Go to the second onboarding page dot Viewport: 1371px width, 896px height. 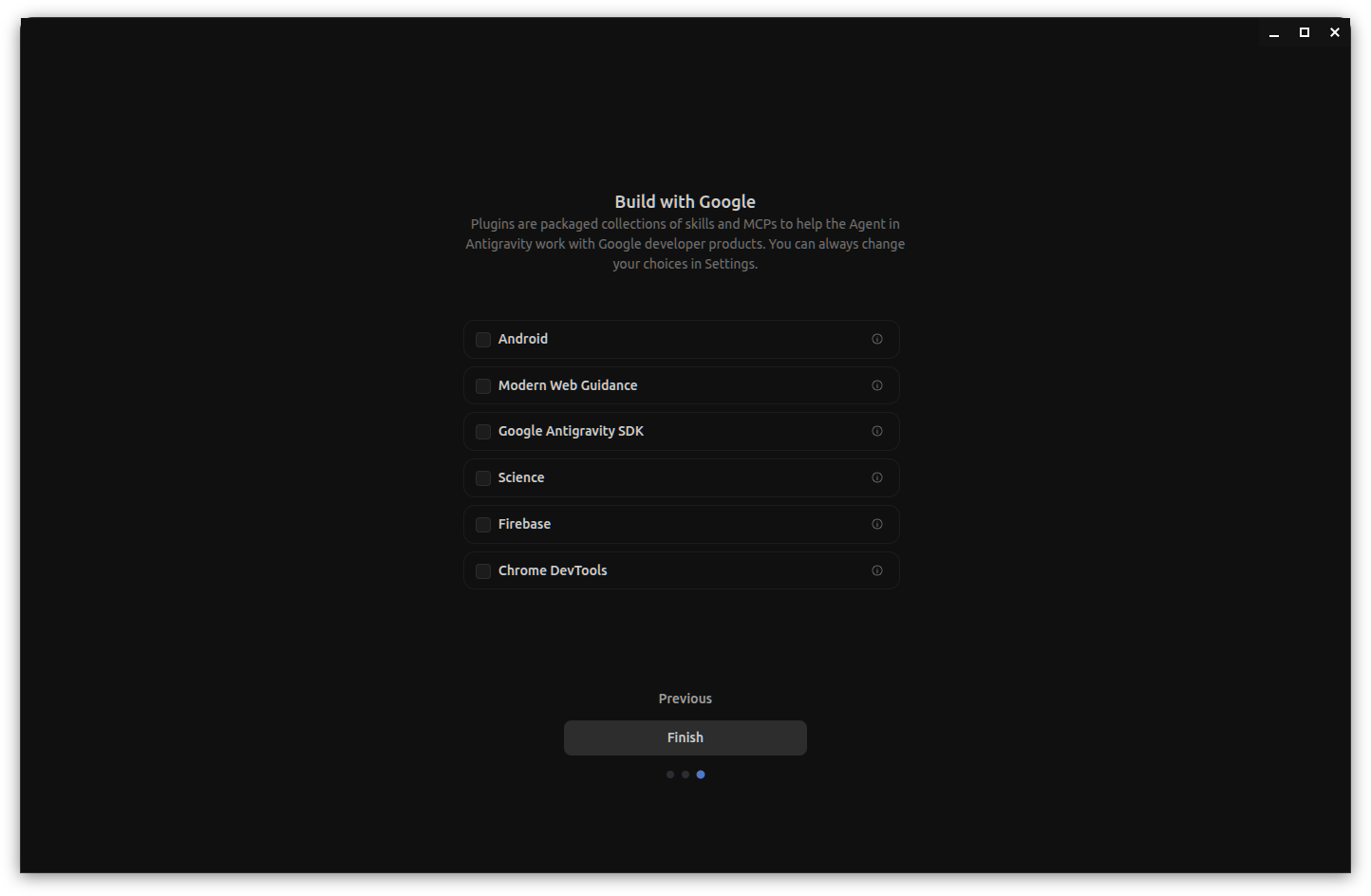(685, 775)
